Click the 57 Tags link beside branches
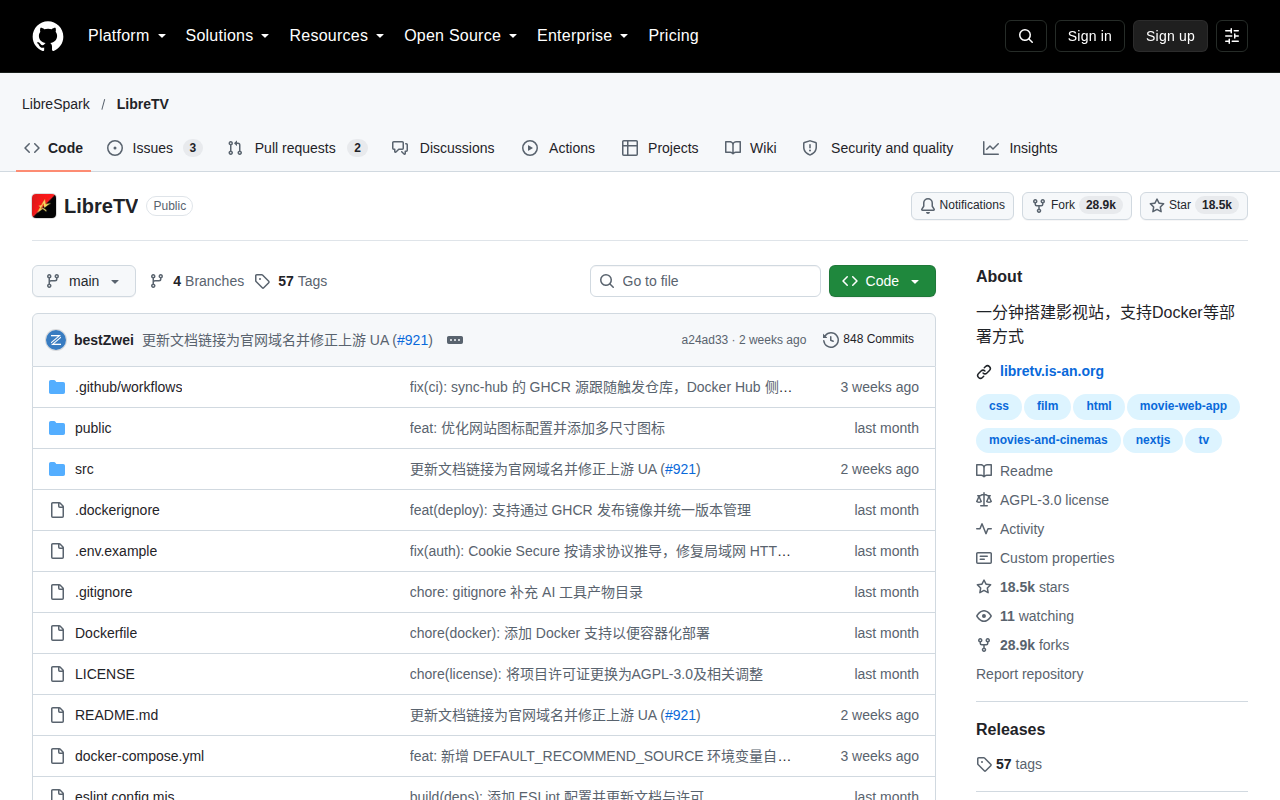1280x800 pixels. pos(291,281)
